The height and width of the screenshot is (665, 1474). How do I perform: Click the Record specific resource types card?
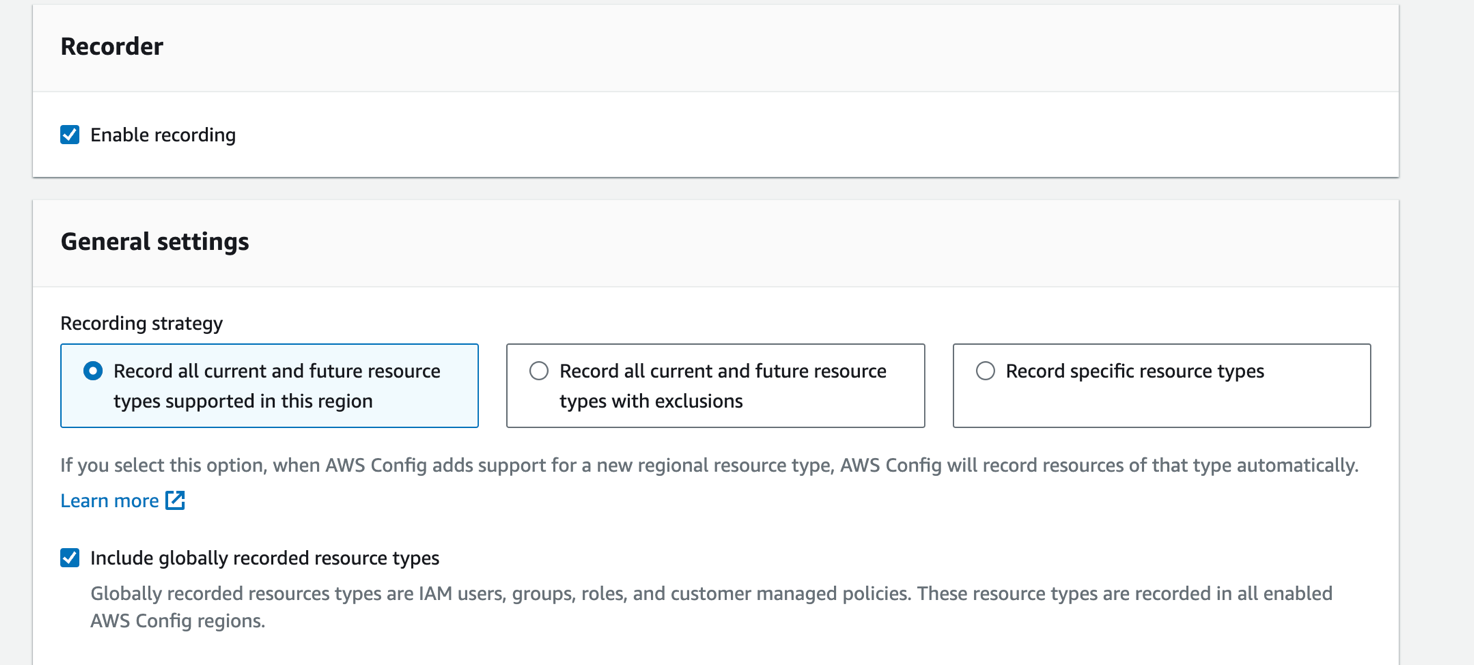[x=1161, y=385]
